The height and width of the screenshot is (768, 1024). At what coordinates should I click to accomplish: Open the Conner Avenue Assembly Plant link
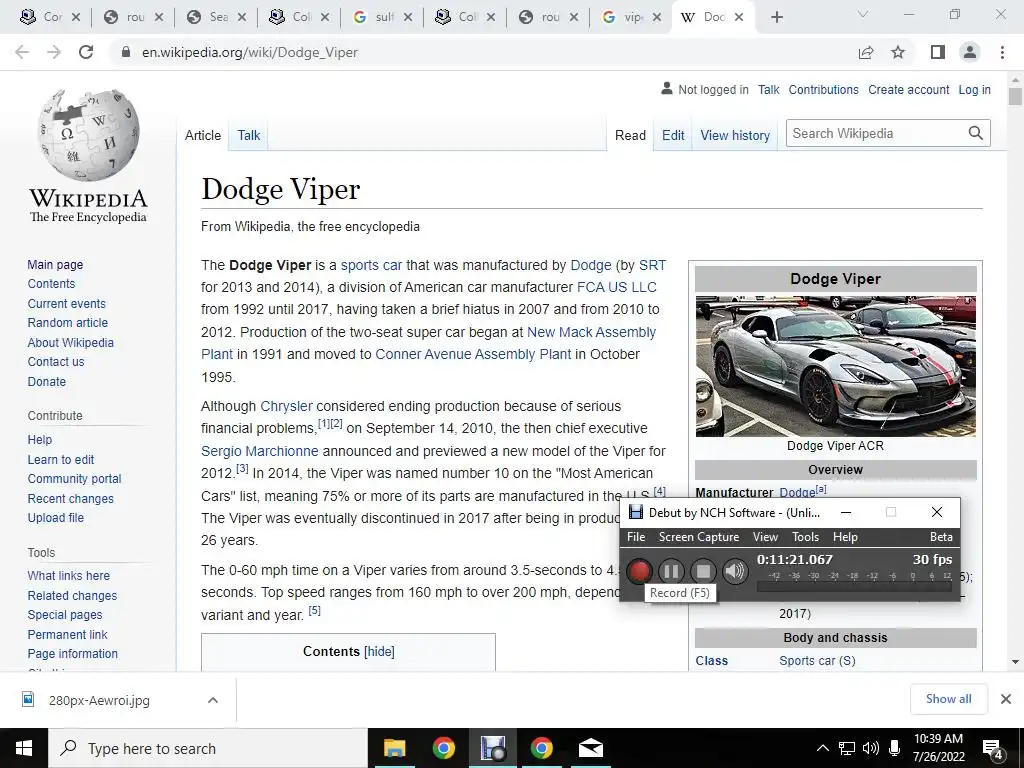[473, 354]
